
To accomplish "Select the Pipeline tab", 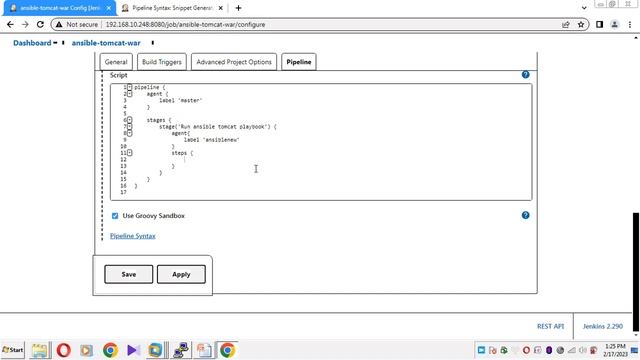I will pos(298,62).
